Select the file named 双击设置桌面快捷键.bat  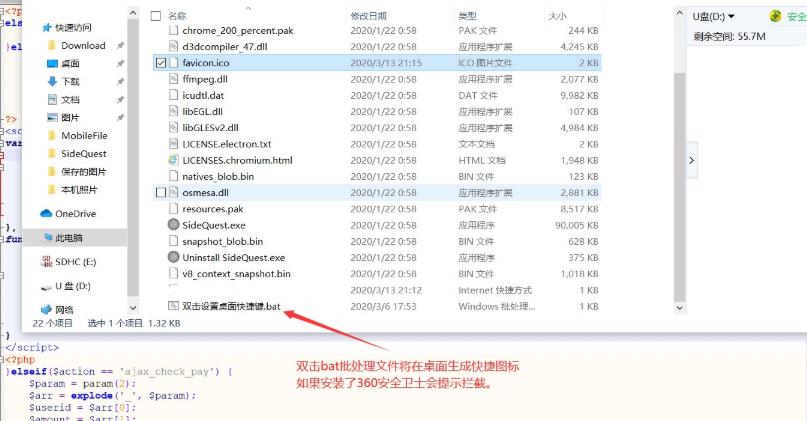pos(231,306)
